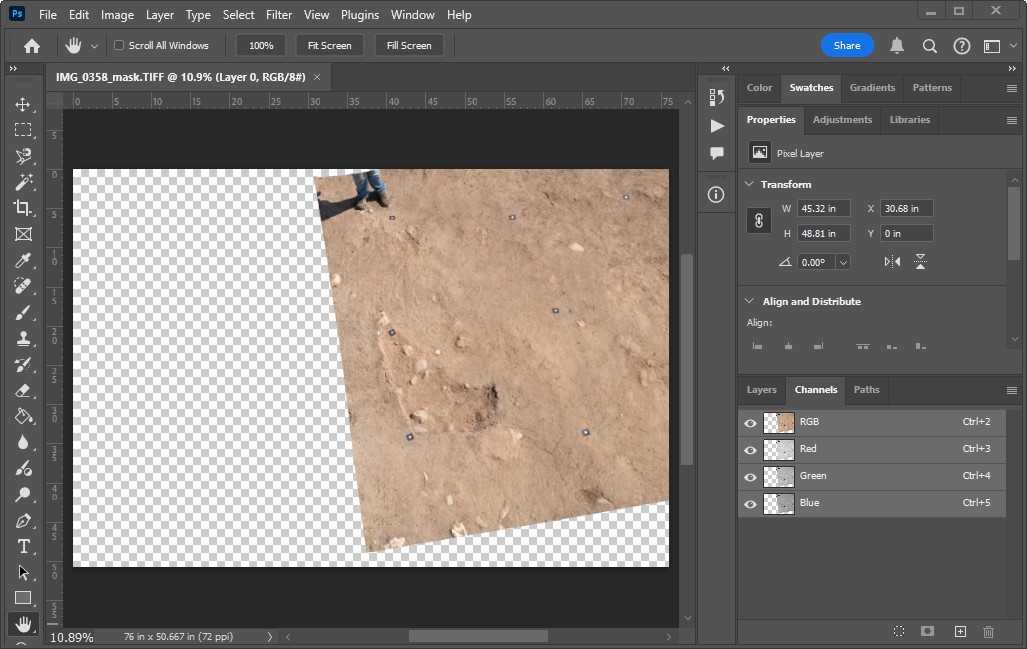Collapse the Transform section

pos(749,185)
